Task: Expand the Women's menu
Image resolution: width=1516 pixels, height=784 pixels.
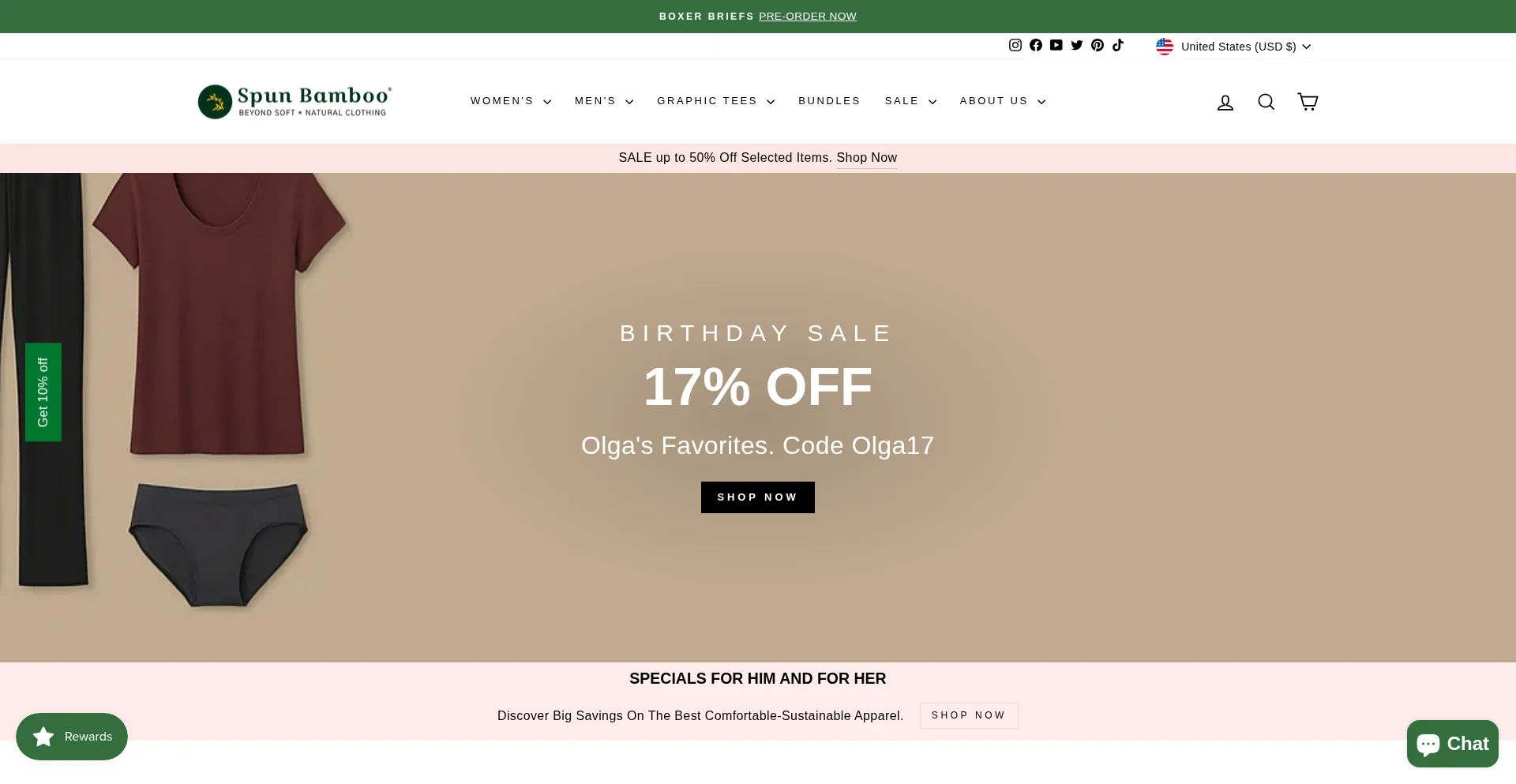Action: click(x=511, y=101)
